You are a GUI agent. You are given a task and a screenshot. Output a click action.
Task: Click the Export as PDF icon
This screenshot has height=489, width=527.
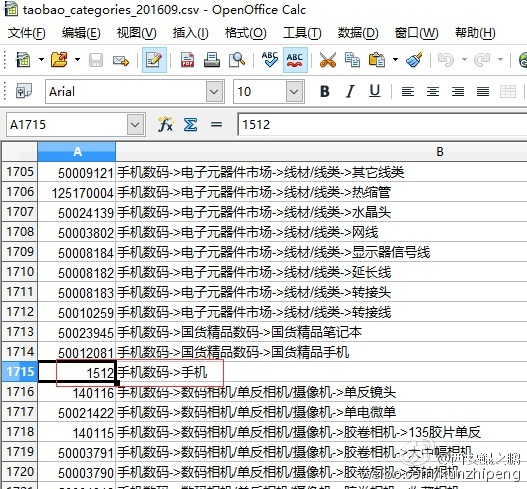tap(187, 60)
